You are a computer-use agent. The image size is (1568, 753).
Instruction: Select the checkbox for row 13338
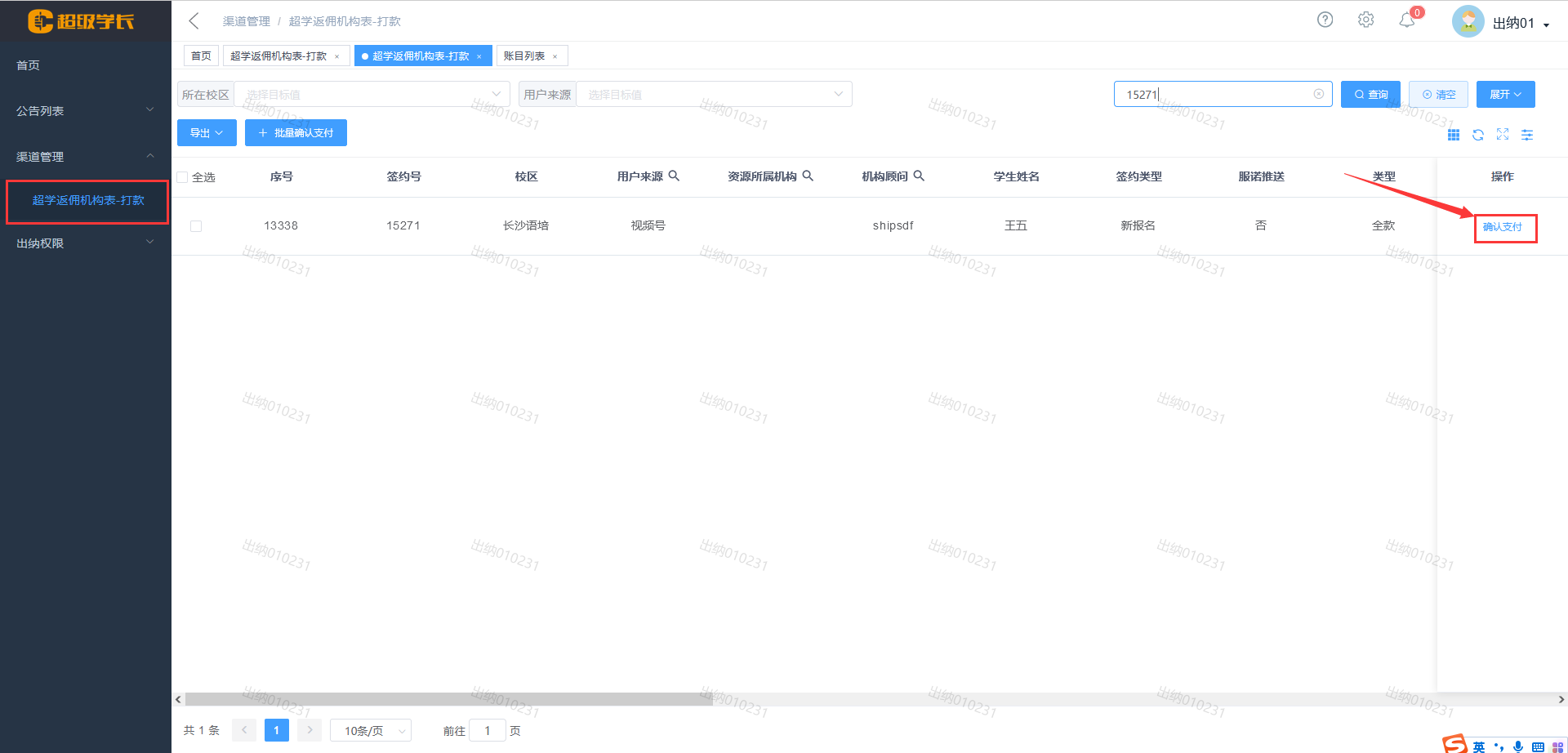click(x=196, y=226)
